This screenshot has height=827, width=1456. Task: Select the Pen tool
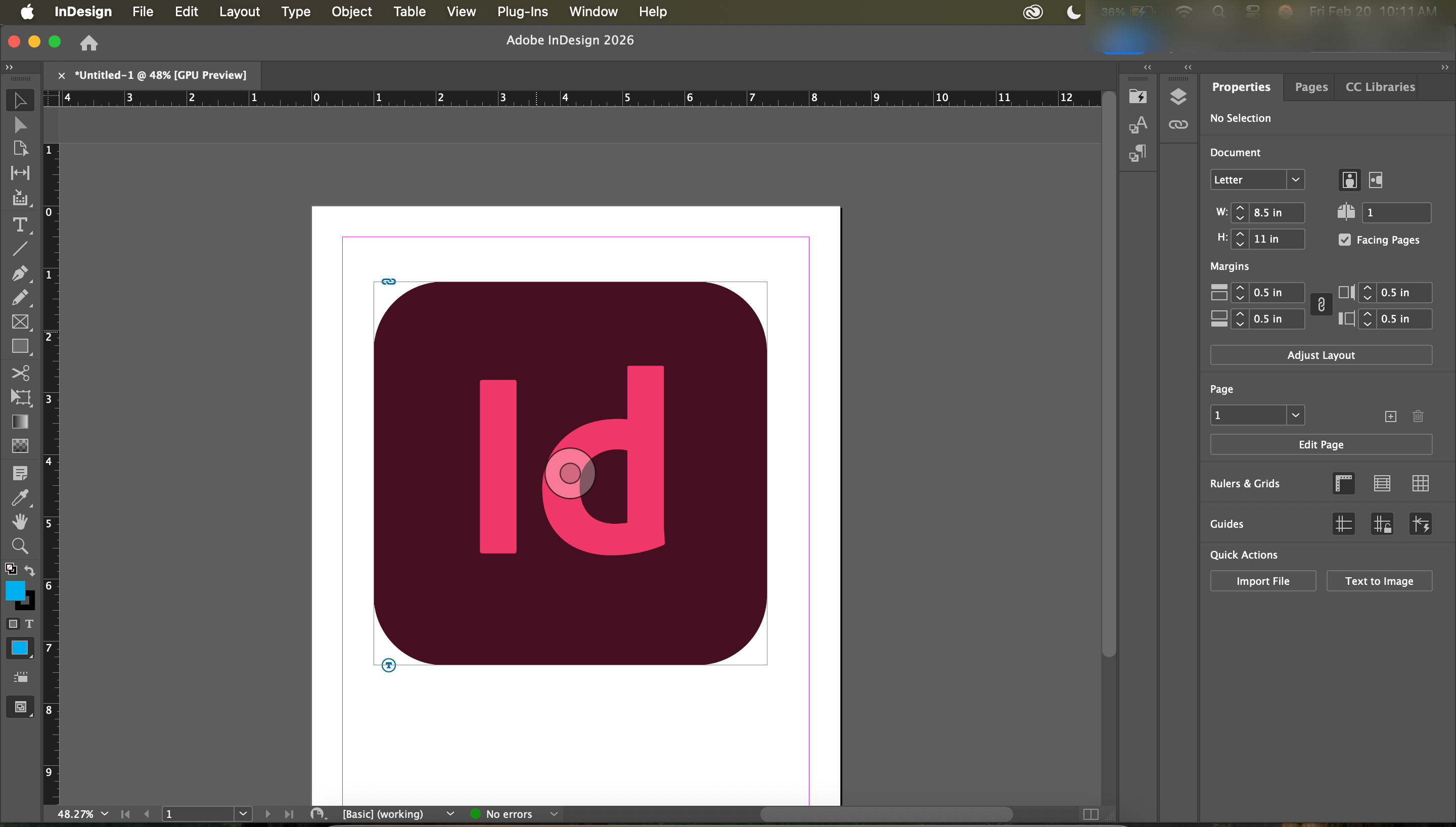coord(20,273)
